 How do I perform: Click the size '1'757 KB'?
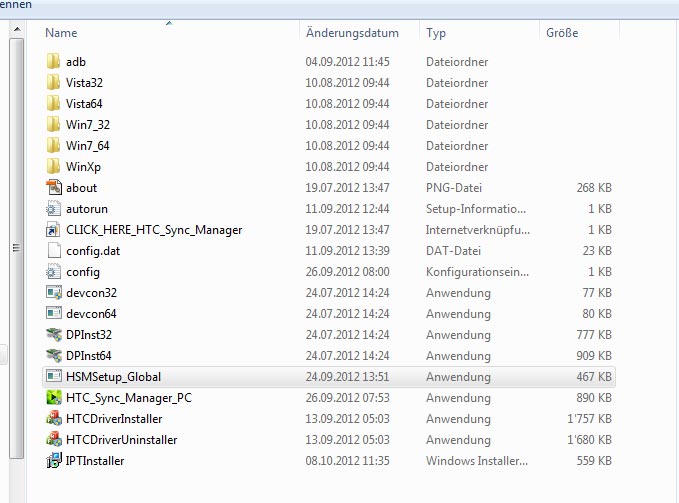click(x=589, y=419)
